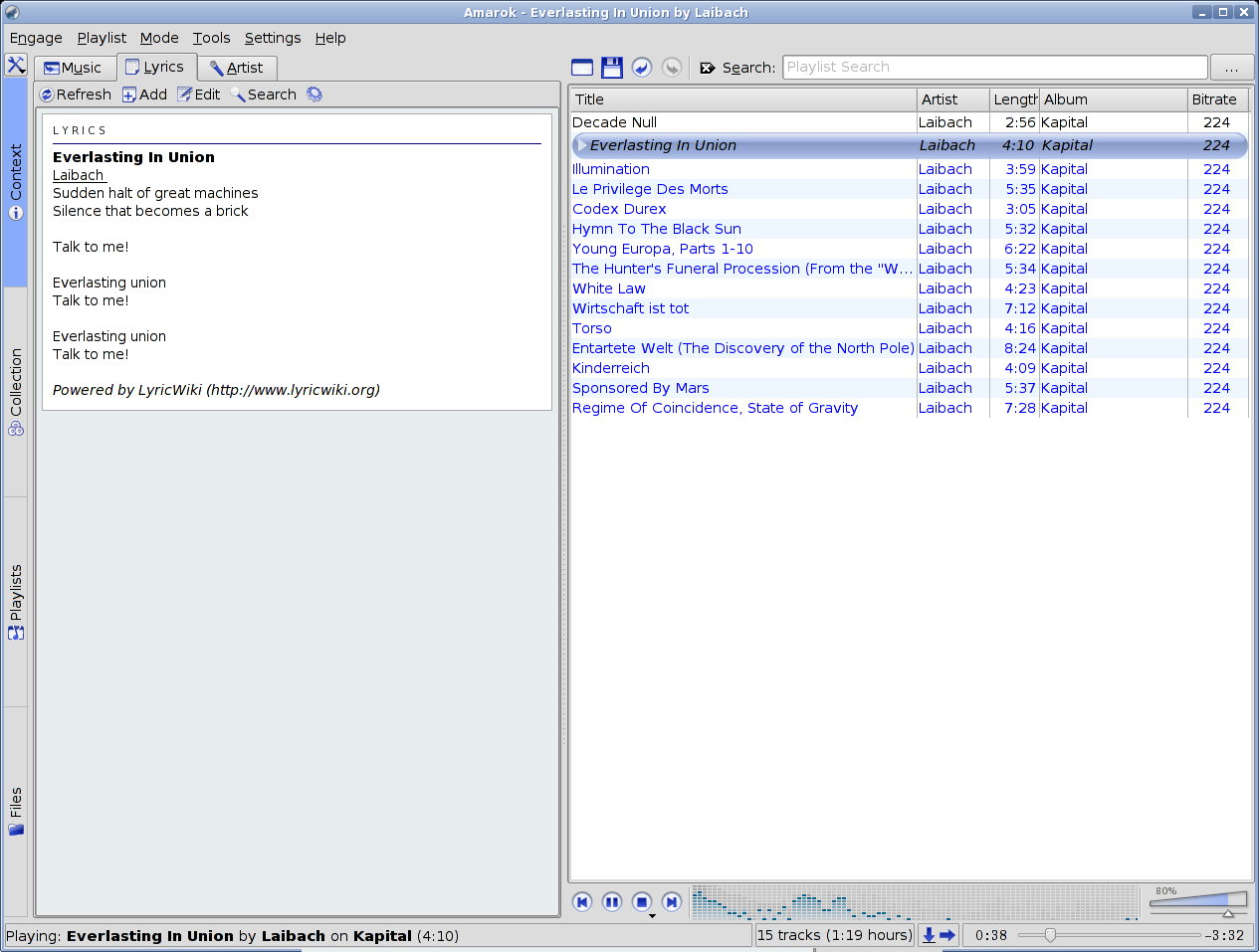Sort playlist by Title column header
This screenshot has width=1259, height=952.
743,99
